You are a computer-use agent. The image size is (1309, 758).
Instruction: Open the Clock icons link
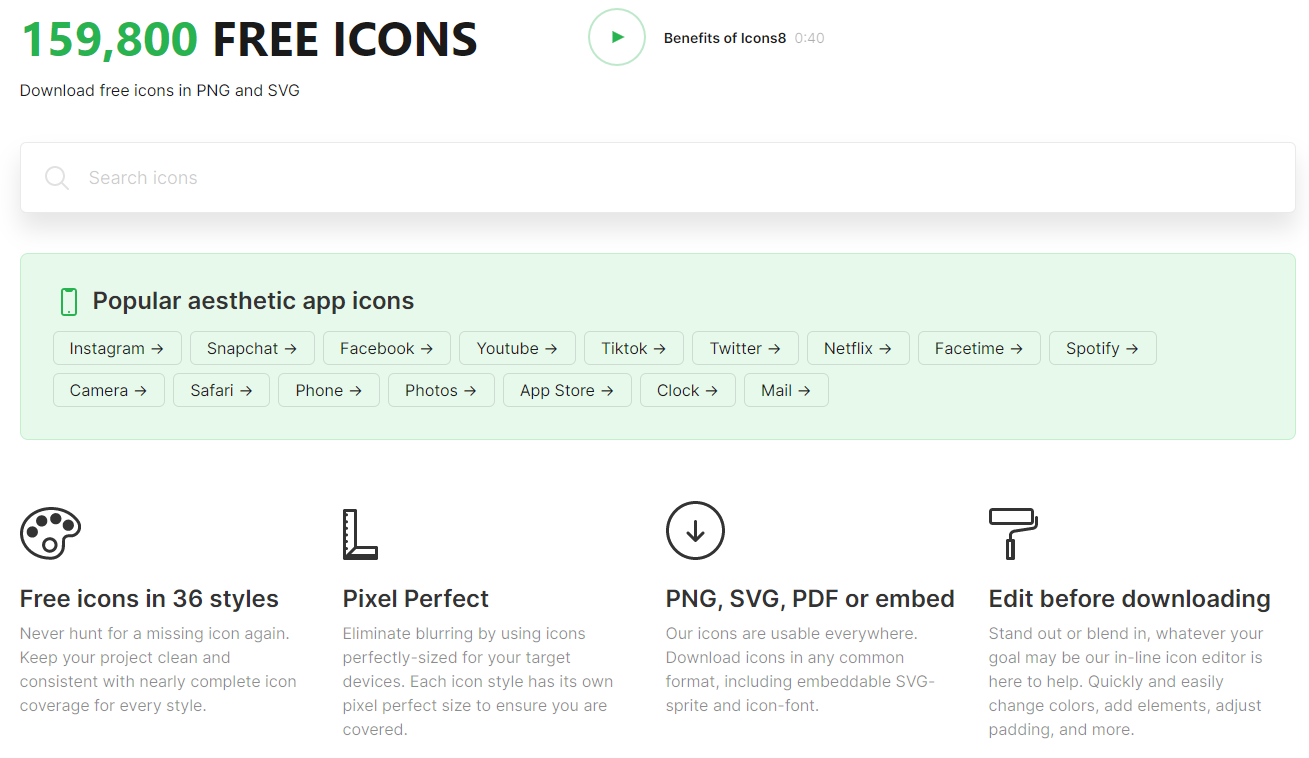point(688,390)
